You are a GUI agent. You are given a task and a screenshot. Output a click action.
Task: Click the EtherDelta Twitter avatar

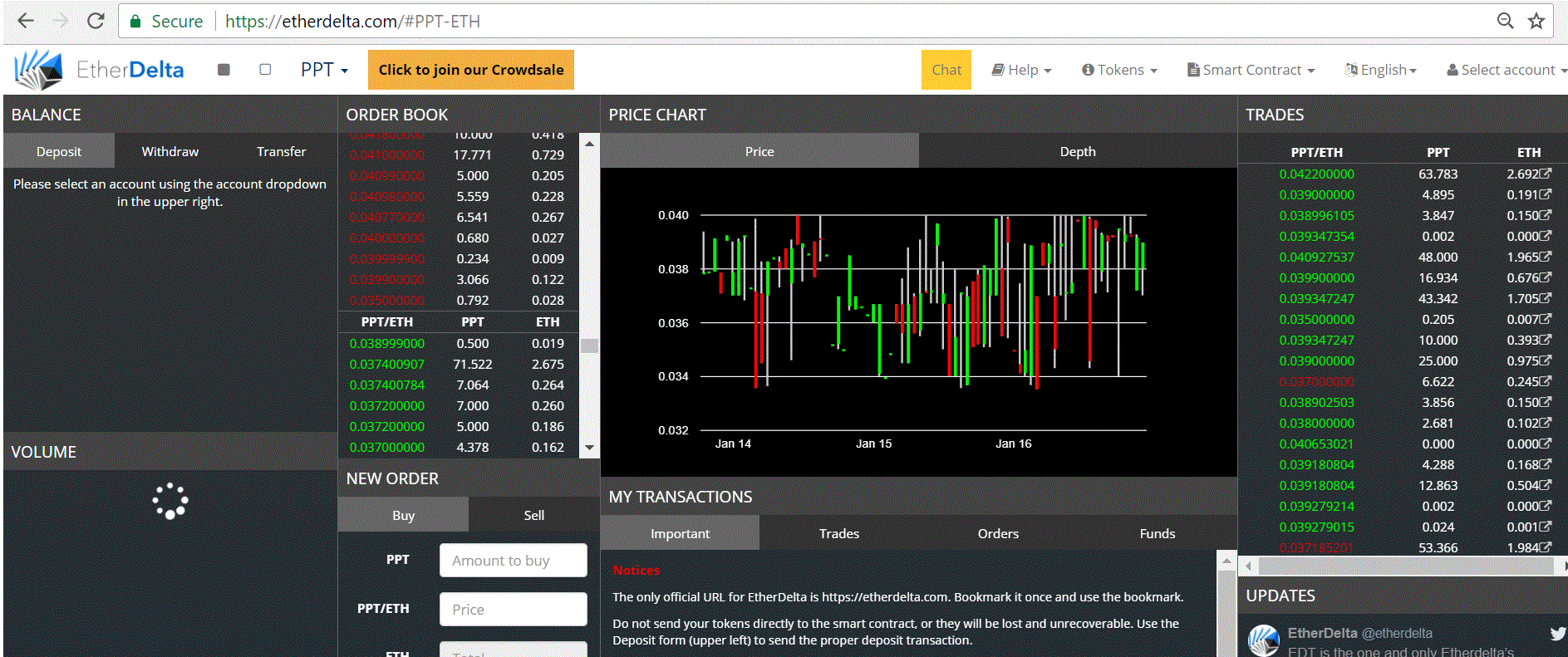[1264, 640]
